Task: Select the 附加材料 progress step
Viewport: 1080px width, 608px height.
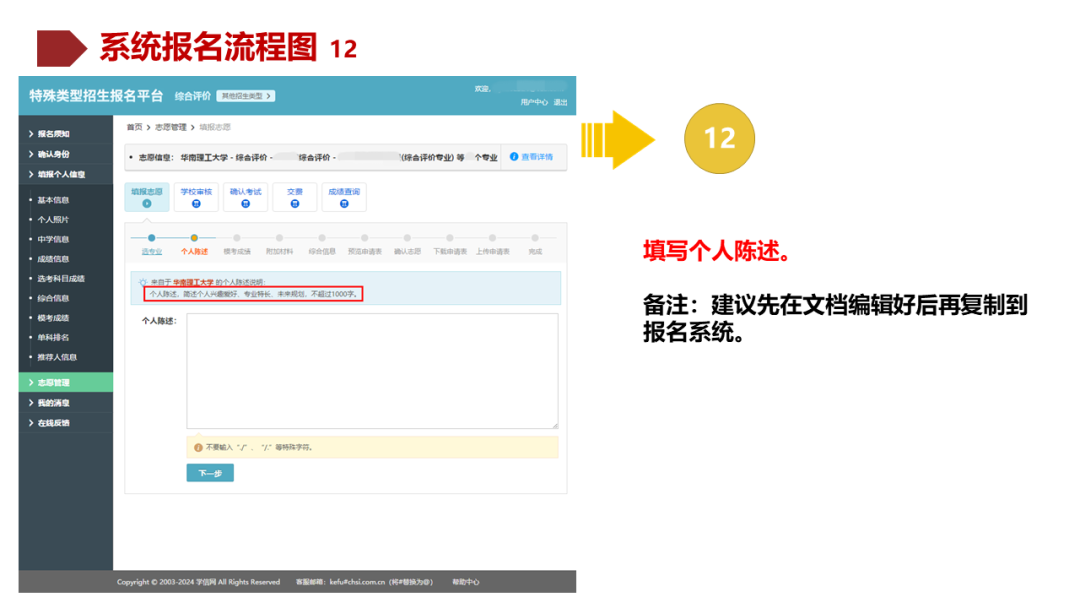Action: click(x=279, y=245)
